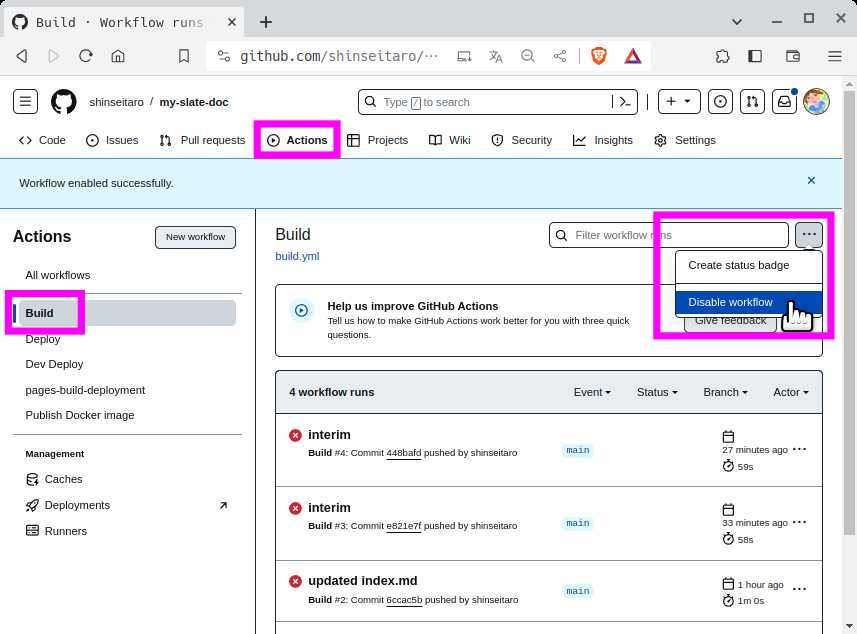The height and width of the screenshot is (634, 857).
Task: Focus the Type / to search box
Action: 497,102
